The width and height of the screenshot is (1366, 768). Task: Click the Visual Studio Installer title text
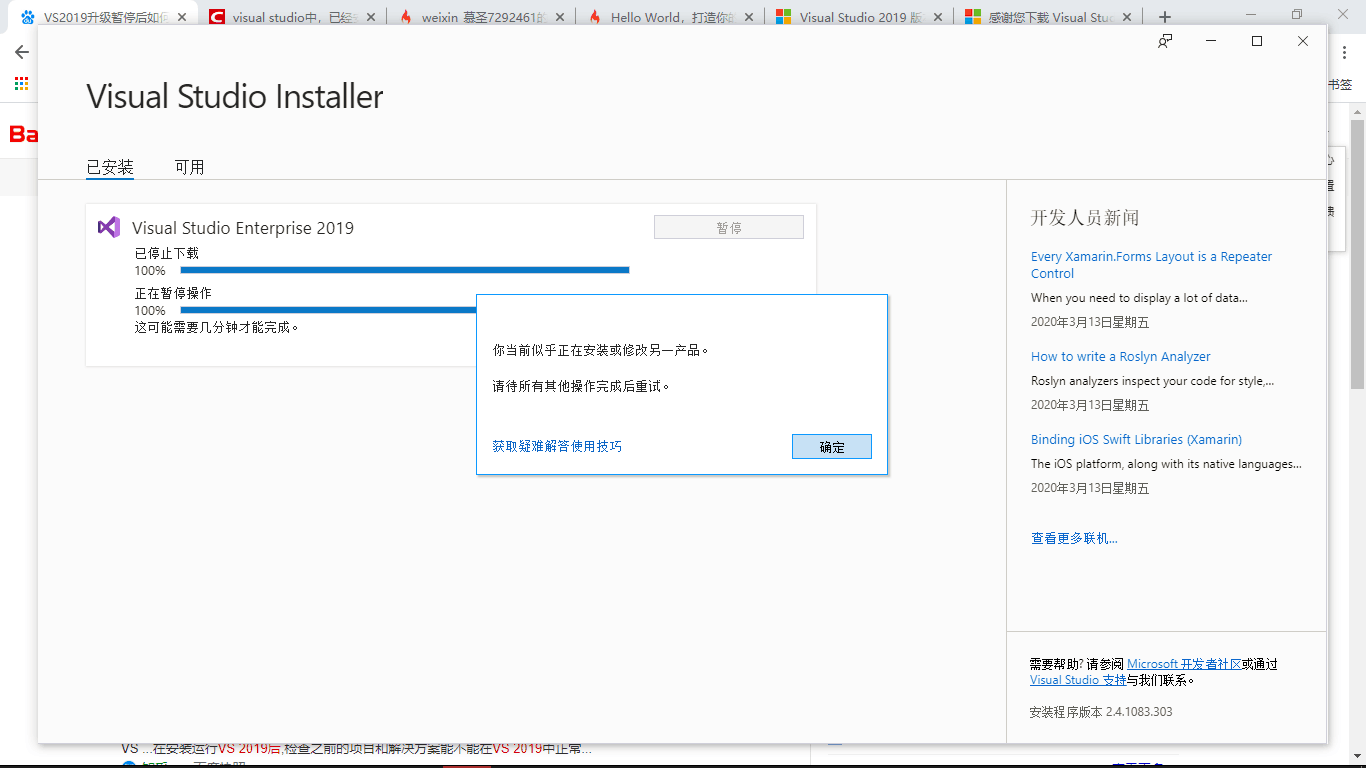pyautogui.click(x=235, y=97)
